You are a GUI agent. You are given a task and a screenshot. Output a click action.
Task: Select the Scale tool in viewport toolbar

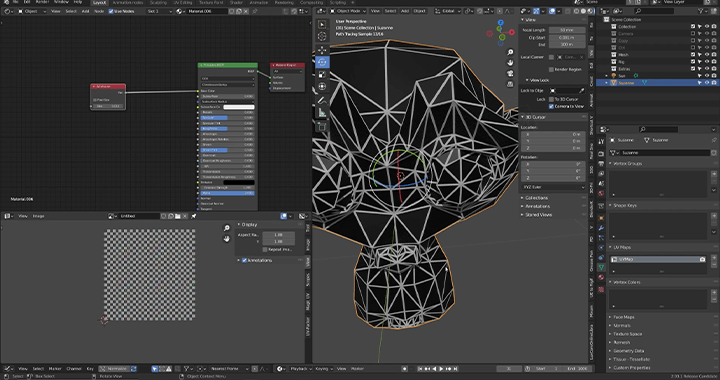click(x=322, y=74)
